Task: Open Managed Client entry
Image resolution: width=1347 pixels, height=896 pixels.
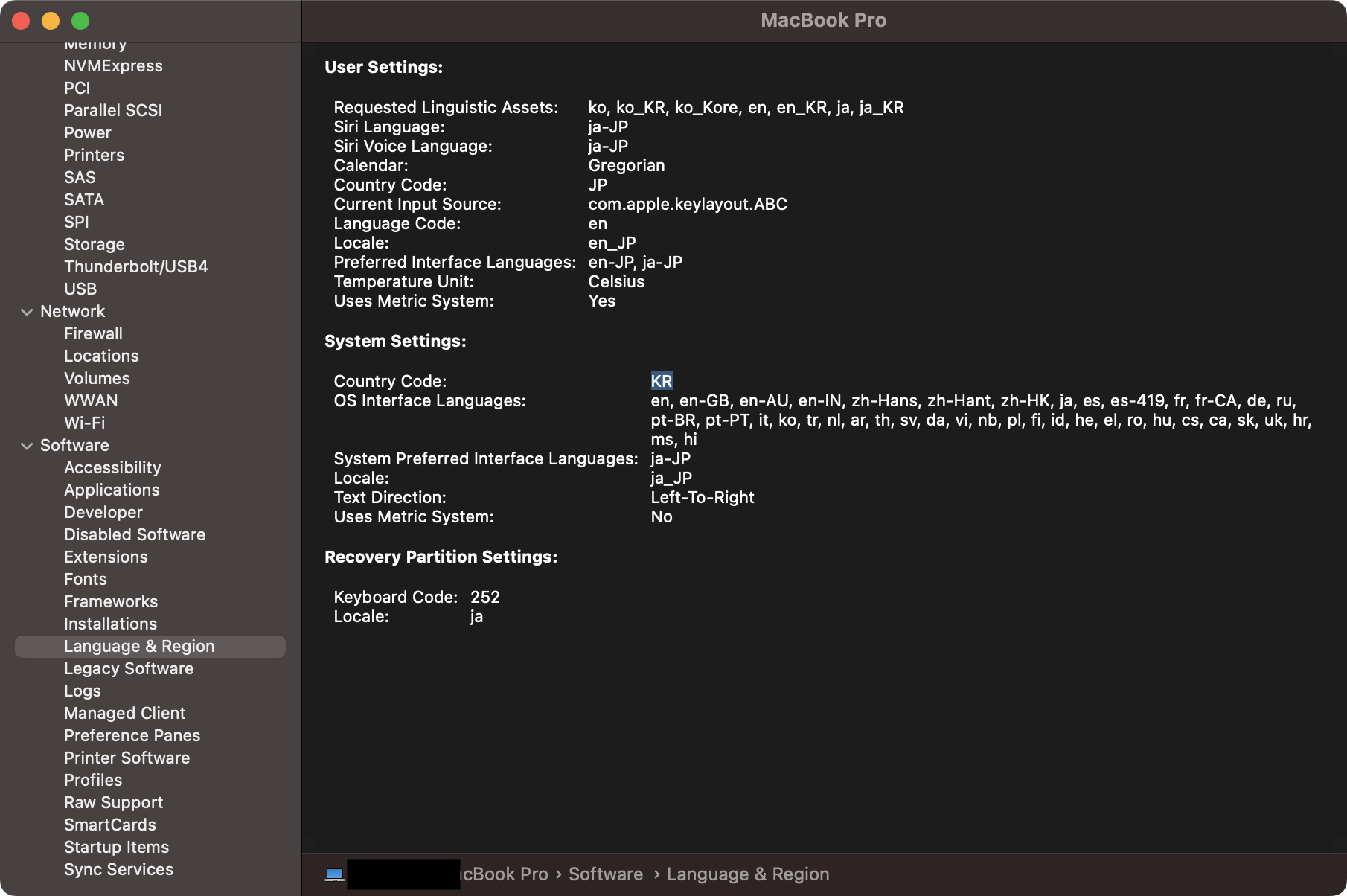Action: [124, 713]
